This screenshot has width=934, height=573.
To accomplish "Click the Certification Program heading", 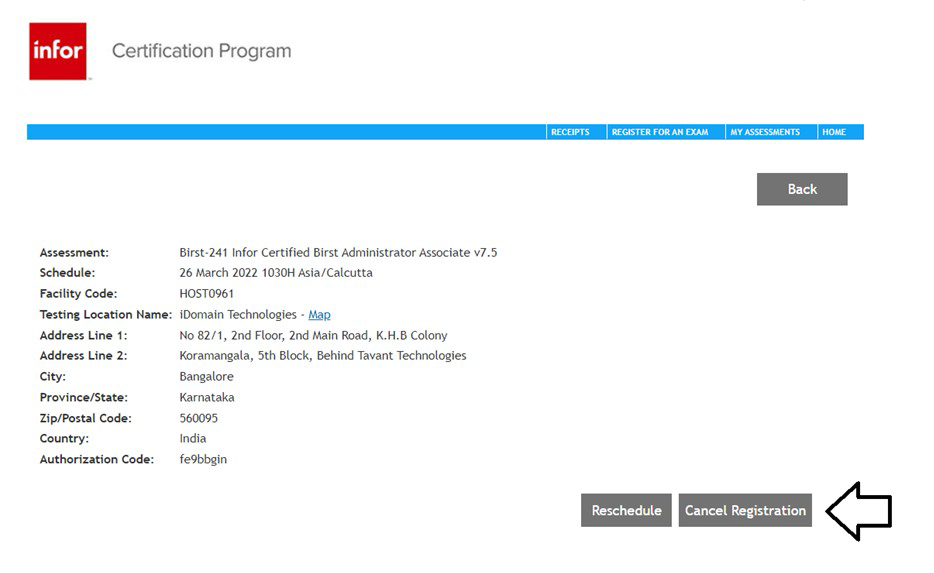I will click(201, 51).
